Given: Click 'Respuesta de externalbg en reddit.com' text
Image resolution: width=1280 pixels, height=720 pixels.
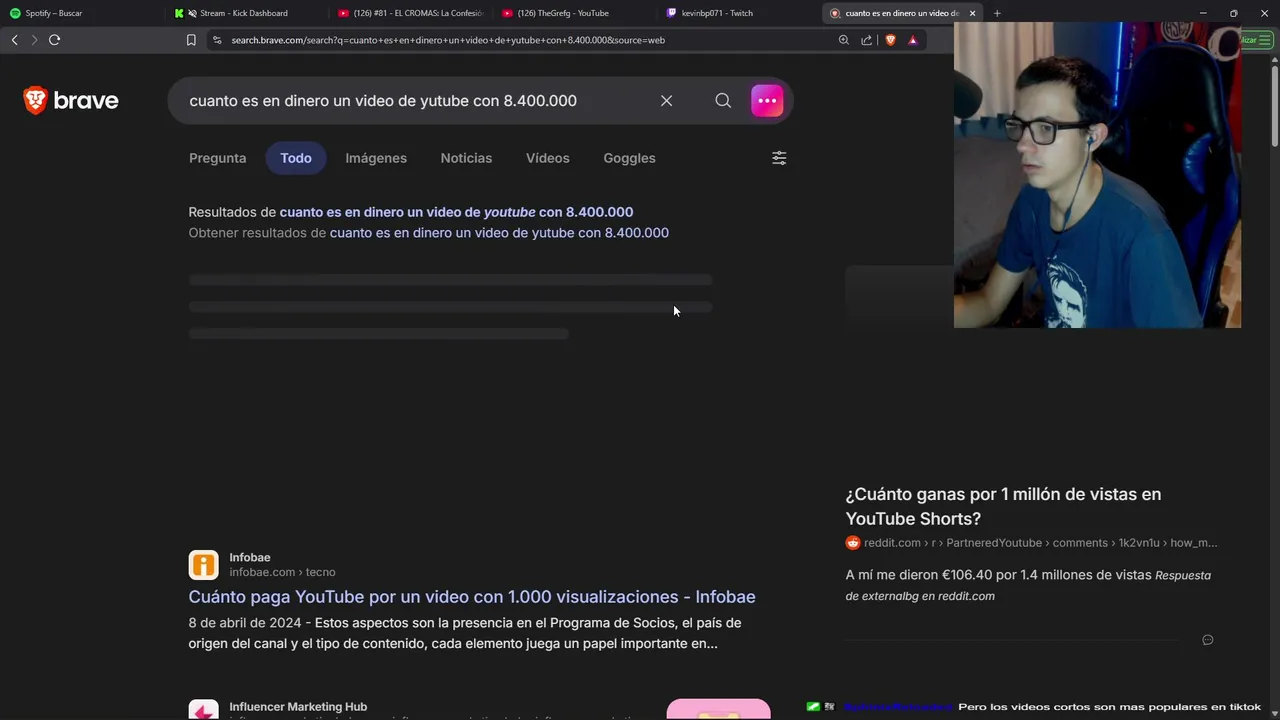Looking at the screenshot, I should [x=1028, y=585].
